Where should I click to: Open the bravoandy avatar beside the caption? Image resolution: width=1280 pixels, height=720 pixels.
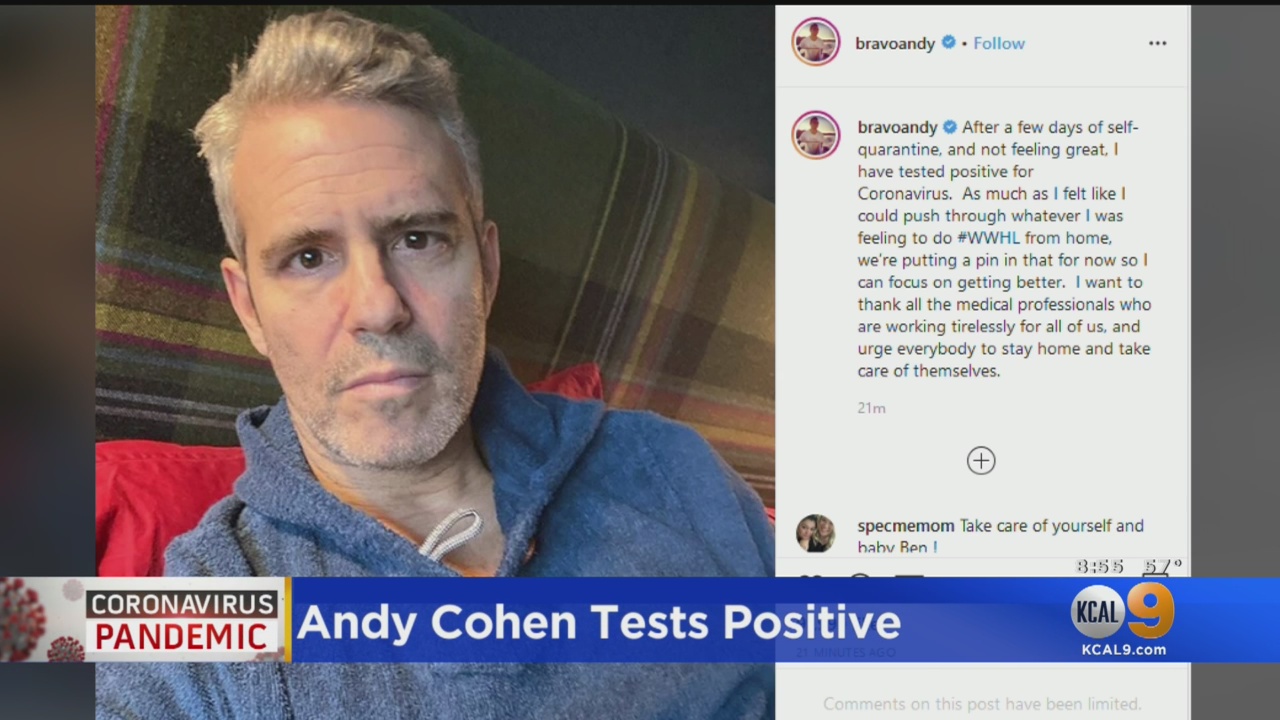click(x=816, y=135)
